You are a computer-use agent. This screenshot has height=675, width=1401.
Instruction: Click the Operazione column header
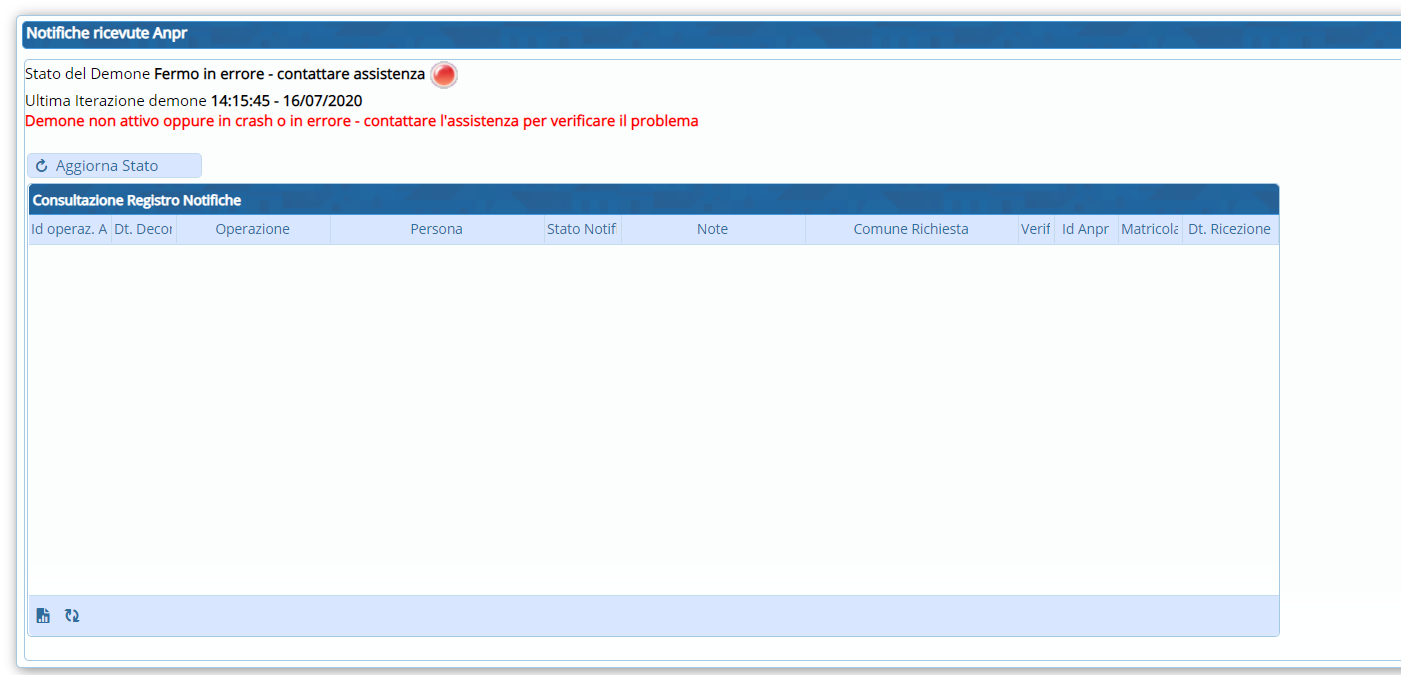253,229
